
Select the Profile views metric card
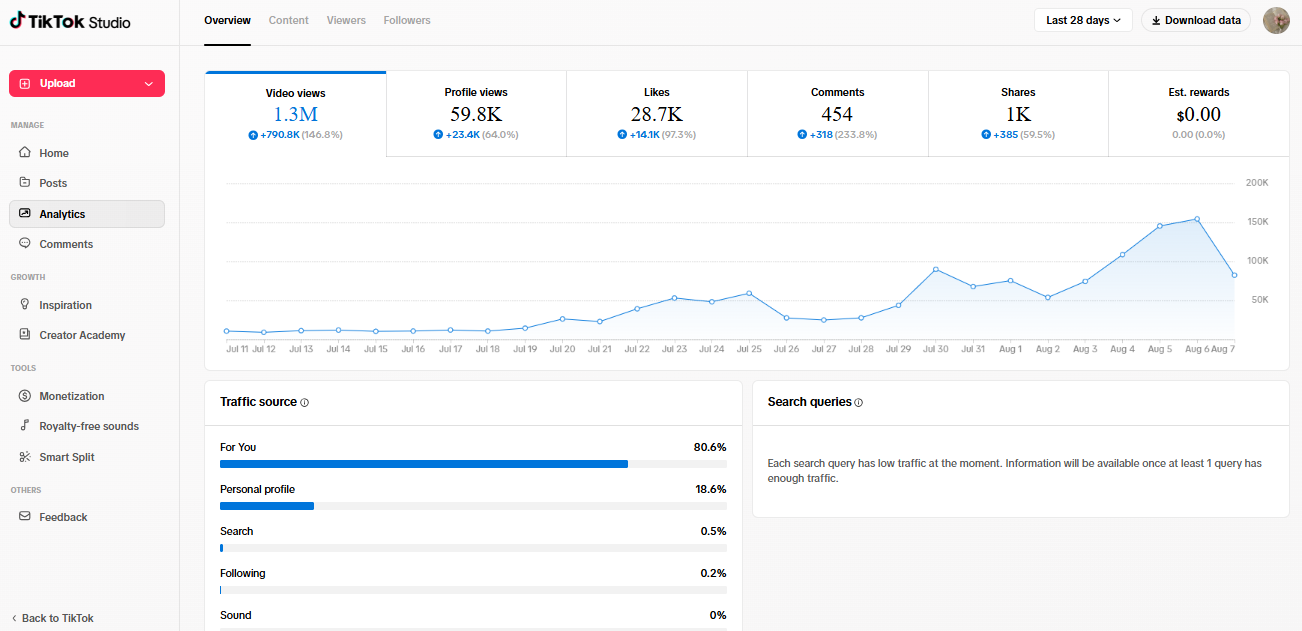(x=476, y=114)
